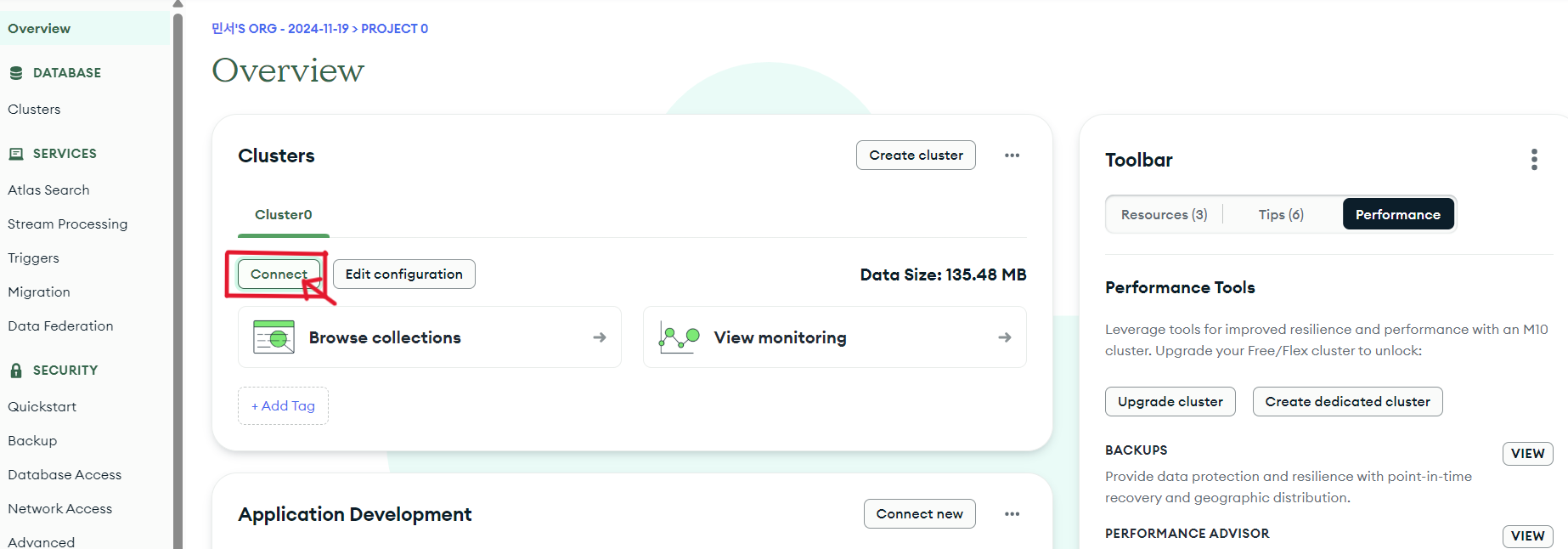1568x549 pixels.
Task: Open Network Access in the sidebar
Action: point(60,509)
